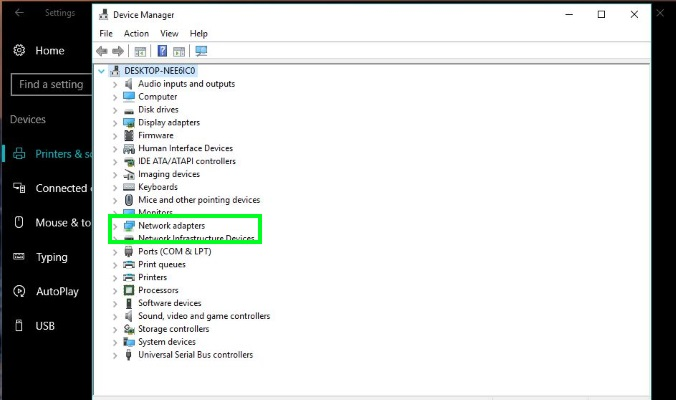Open the Properties toolbar icon
Viewport: 676px width, 400px height.
(140, 52)
